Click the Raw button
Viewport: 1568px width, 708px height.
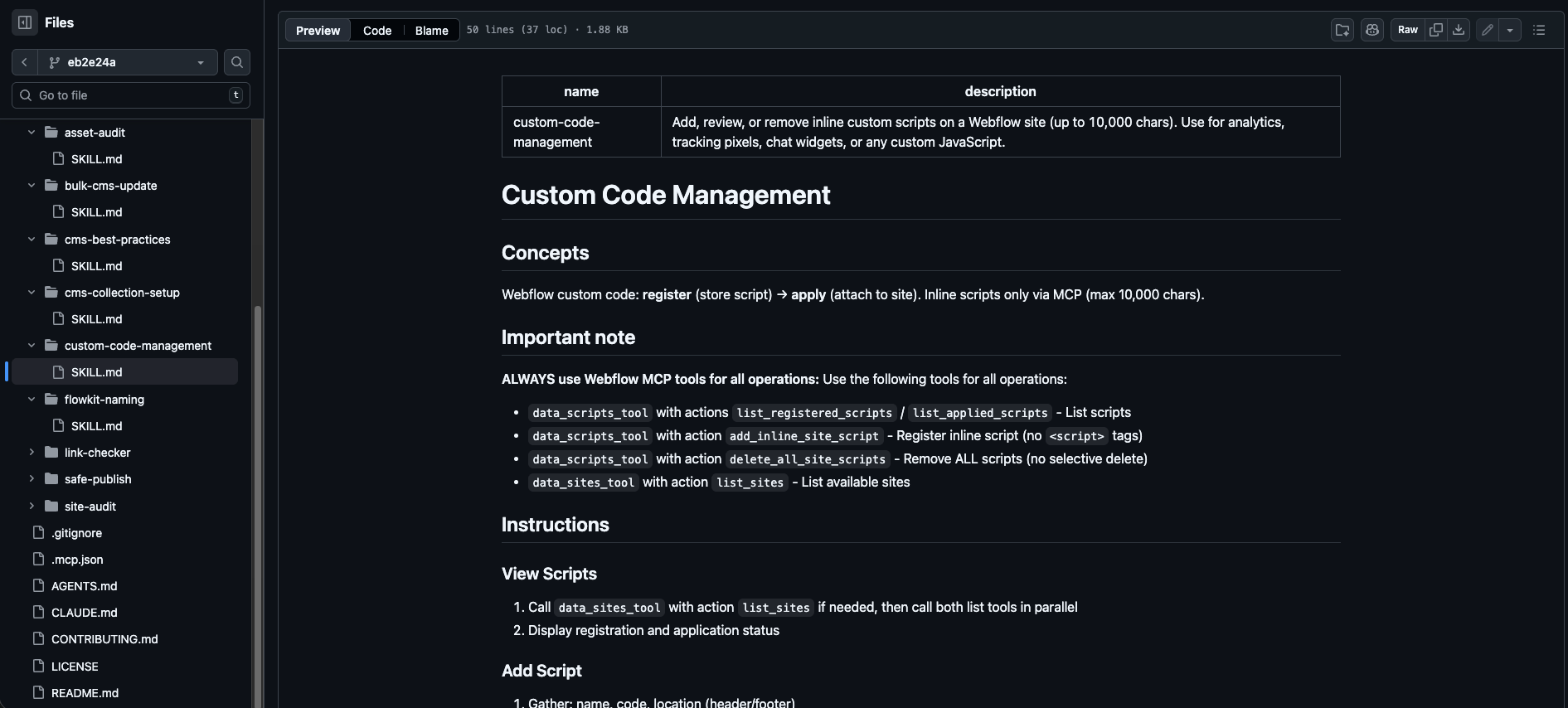[1408, 30]
